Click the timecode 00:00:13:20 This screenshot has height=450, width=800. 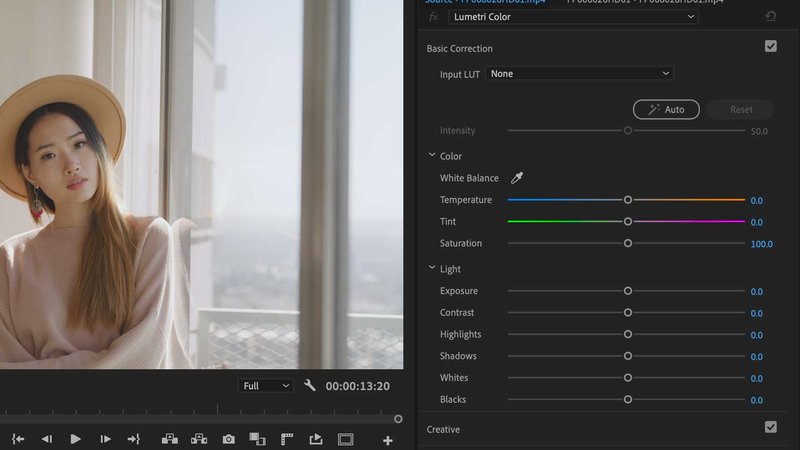358,386
